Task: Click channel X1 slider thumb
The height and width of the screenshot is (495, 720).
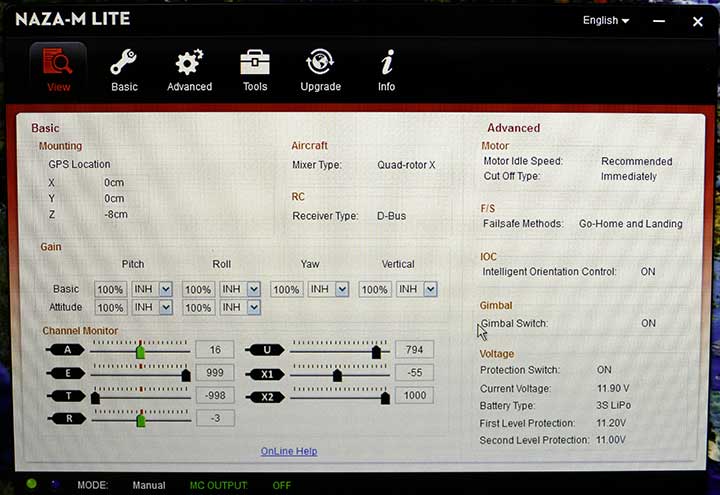Action: tap(337, 375)
